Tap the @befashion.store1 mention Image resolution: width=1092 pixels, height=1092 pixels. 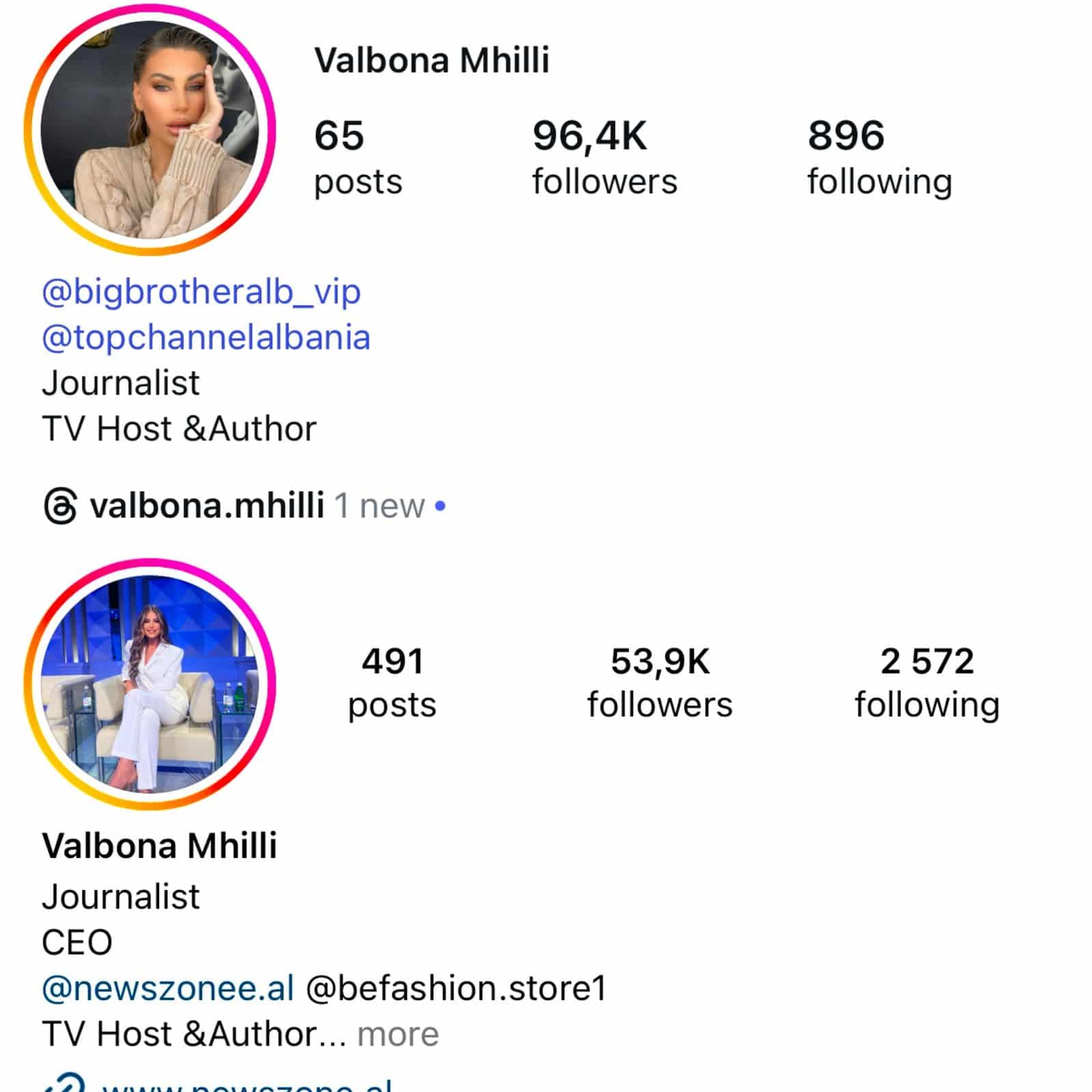pyautogui.click(x=456, y=988)
